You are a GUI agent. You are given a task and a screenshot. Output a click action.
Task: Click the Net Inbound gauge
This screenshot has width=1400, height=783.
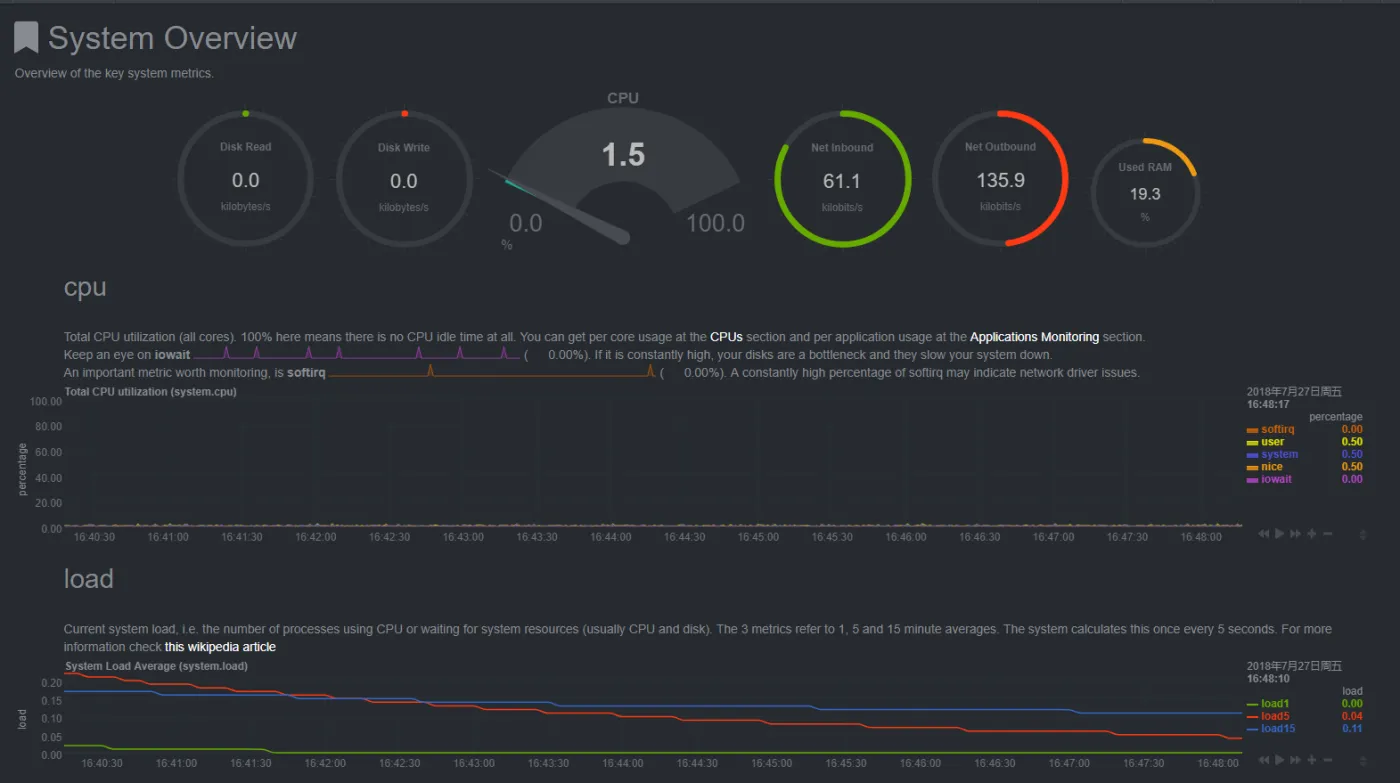[842, 179]
